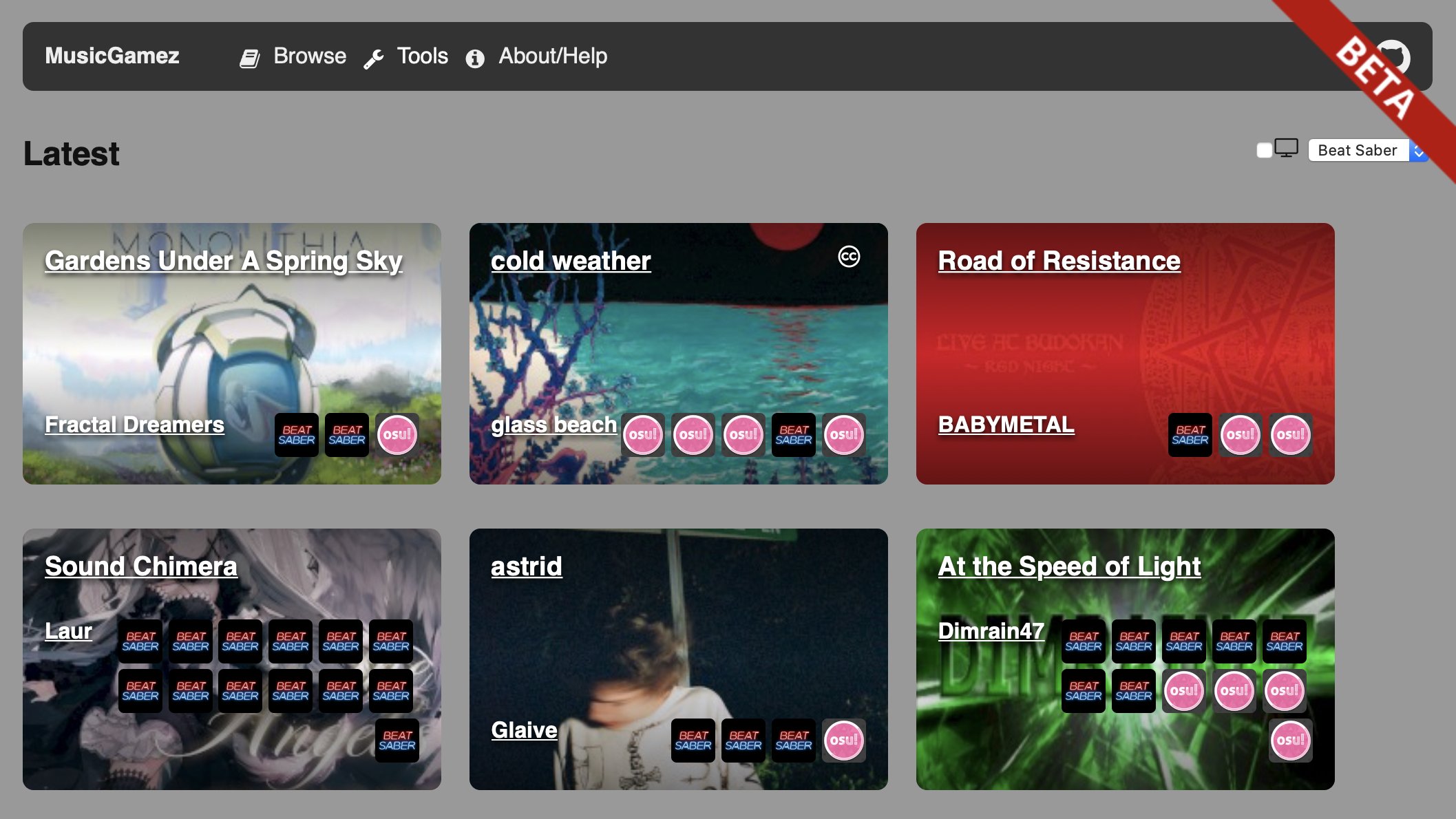The image size is (1456, 819).
Task: Open artist Glaive
Action: [524, 730]
